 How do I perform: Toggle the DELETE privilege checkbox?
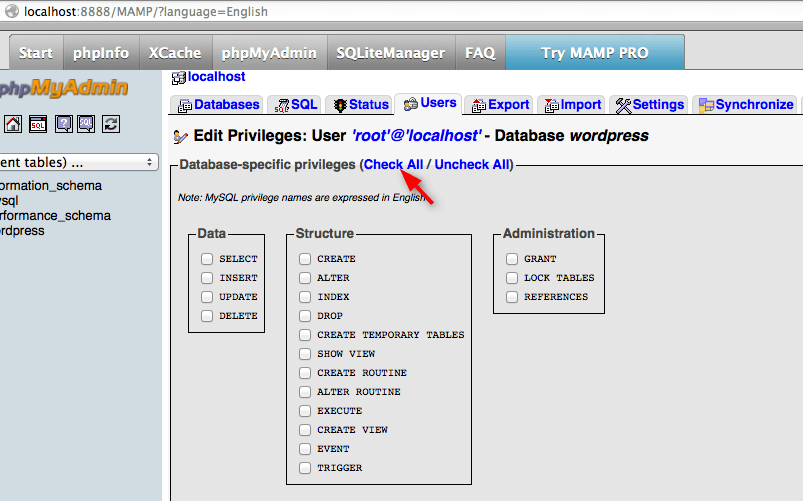[x=207, y=316]
